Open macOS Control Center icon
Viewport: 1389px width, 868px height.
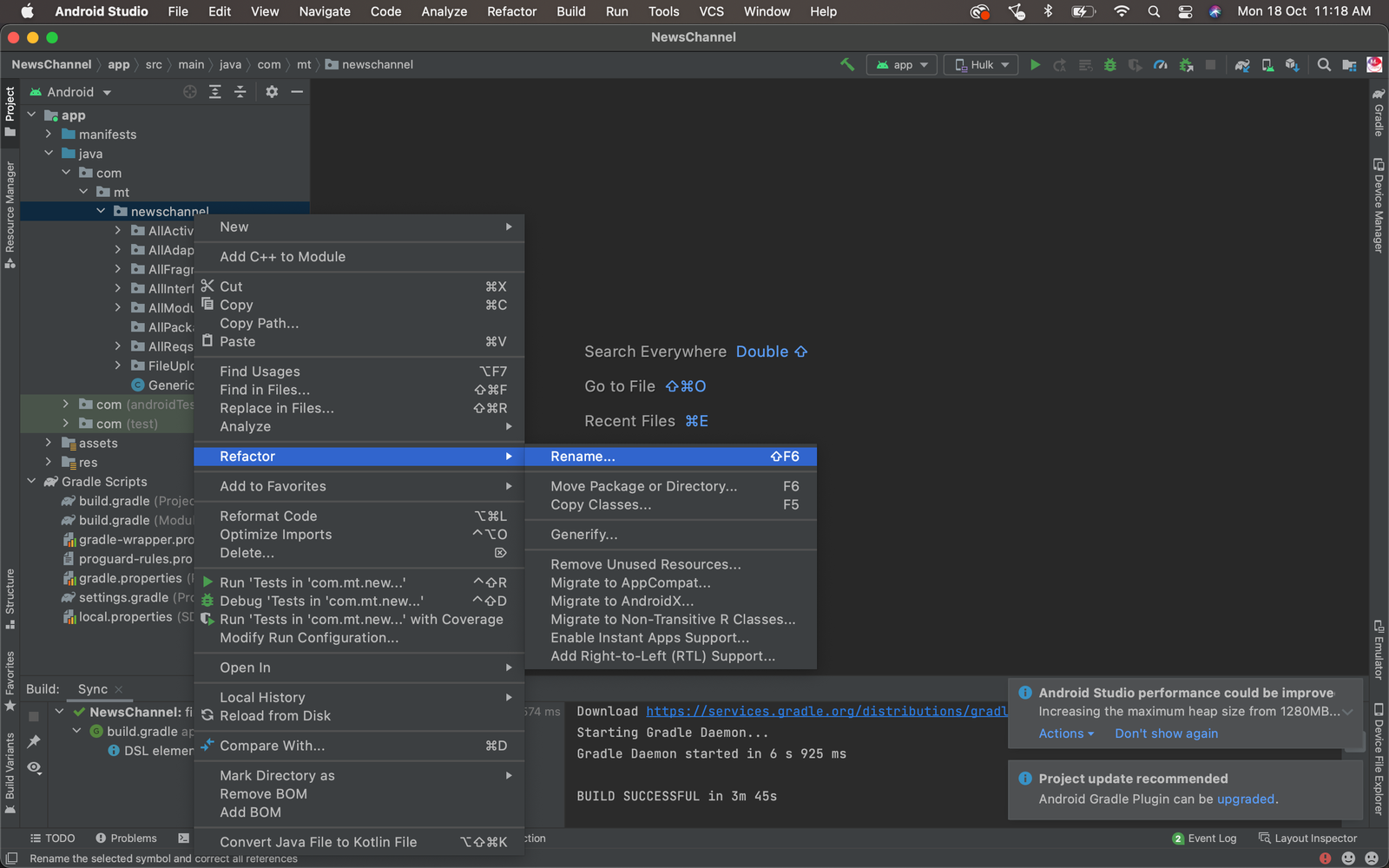pyautogui.click(x=1185, y=11)
